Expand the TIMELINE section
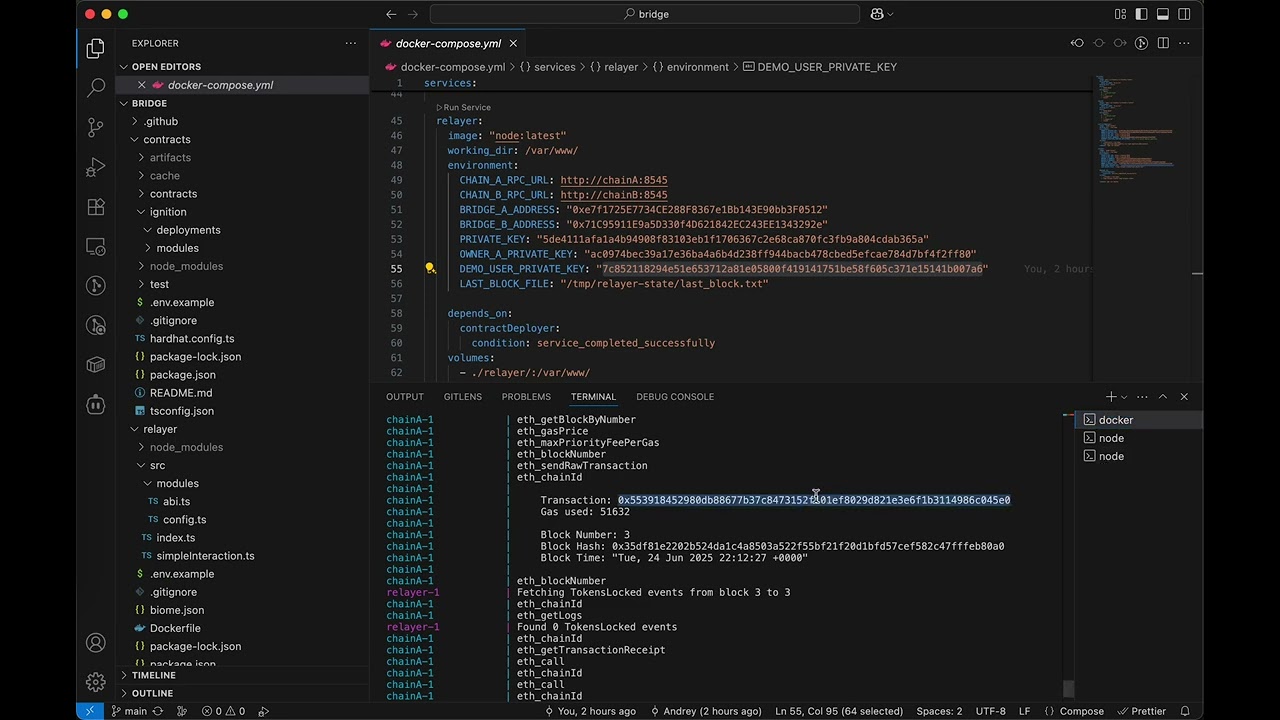This screenshot has height=720, width=1280. (153, 675)
